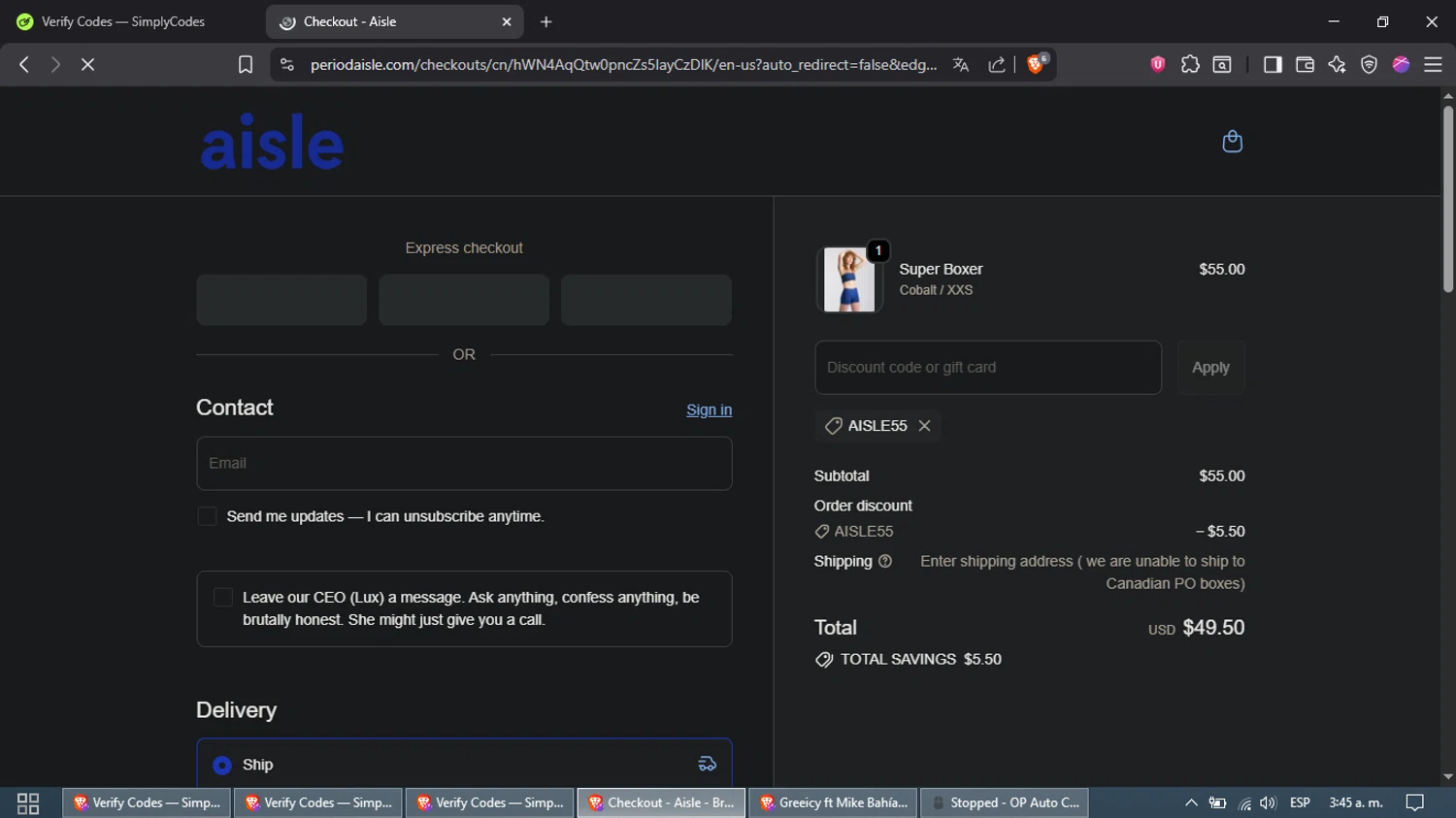Viewport: 1456px width, 818px height.
Task: Click the third express checkout button
Action: coord(646,300)
